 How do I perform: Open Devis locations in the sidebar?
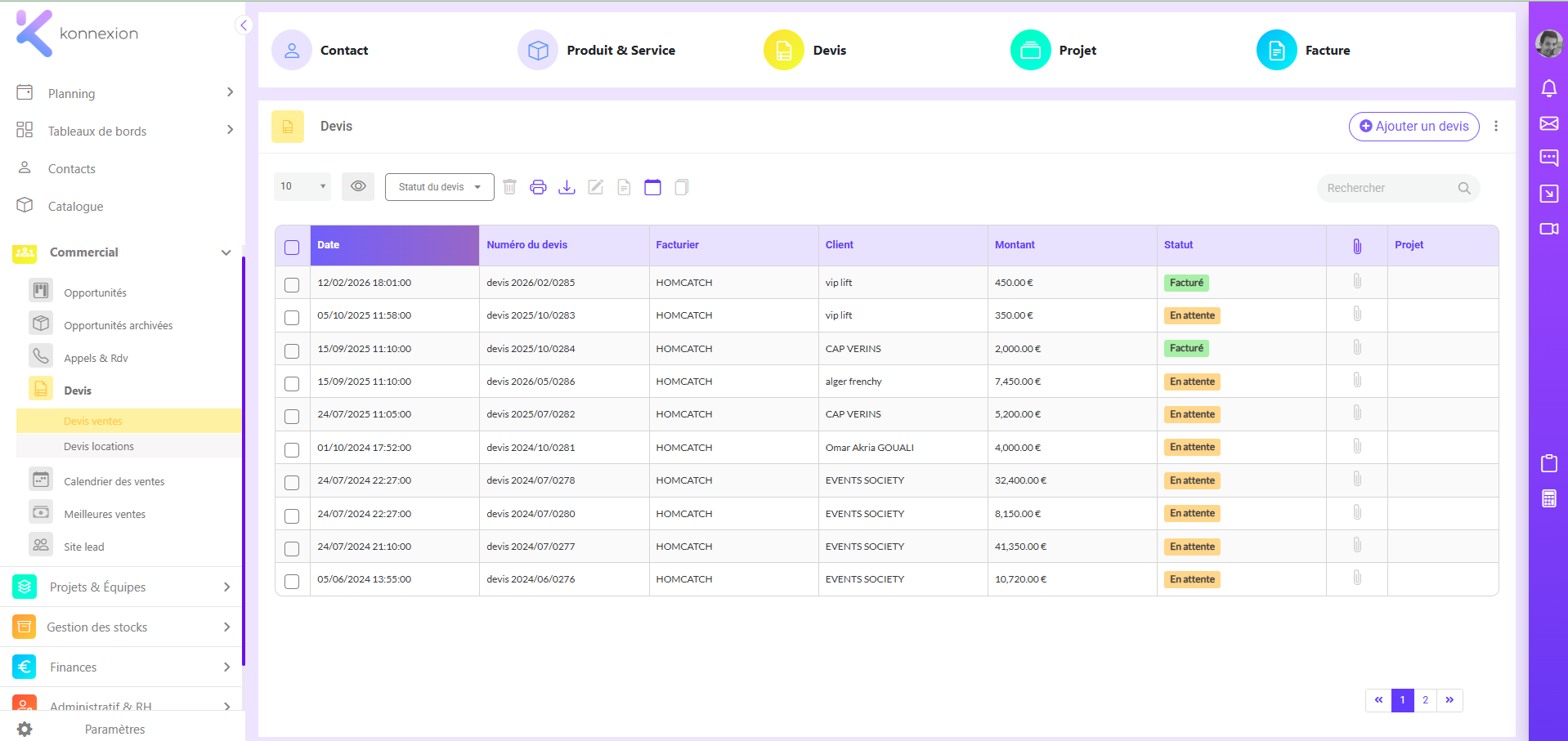pyautogui.click(x=99, y=446)
